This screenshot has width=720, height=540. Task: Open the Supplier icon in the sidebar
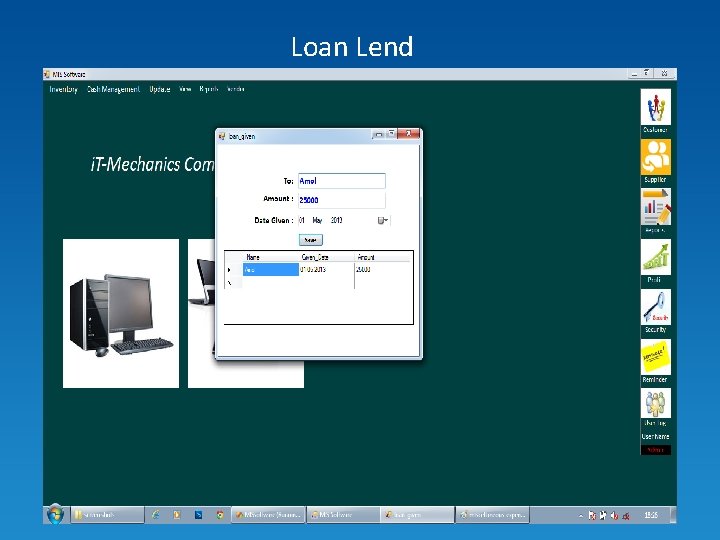(x=655, y=157)
